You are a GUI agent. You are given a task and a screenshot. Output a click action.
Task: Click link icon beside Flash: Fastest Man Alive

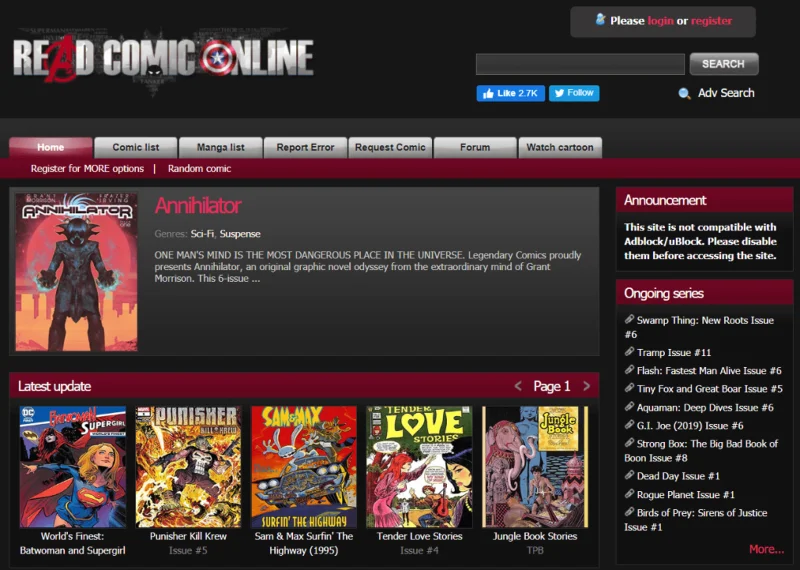(630, 370)
